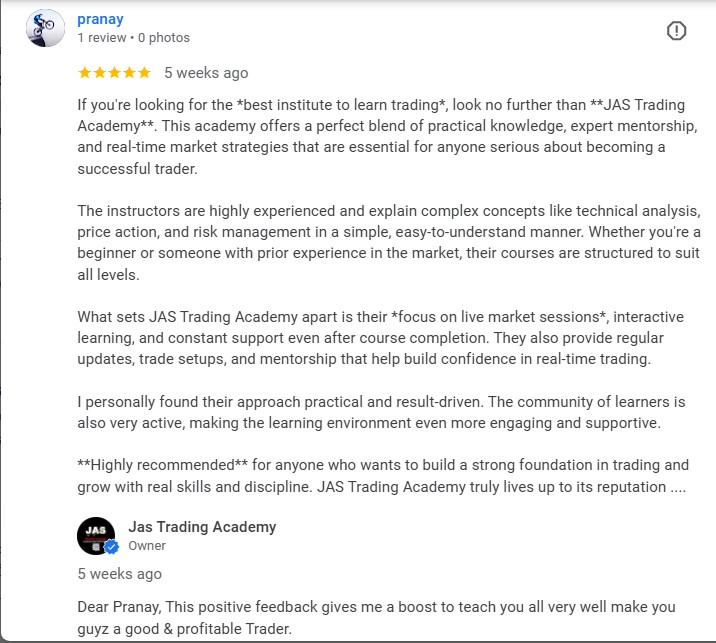Click the 'Owner' label under business name
716x643 pixels.
point(147,546)
